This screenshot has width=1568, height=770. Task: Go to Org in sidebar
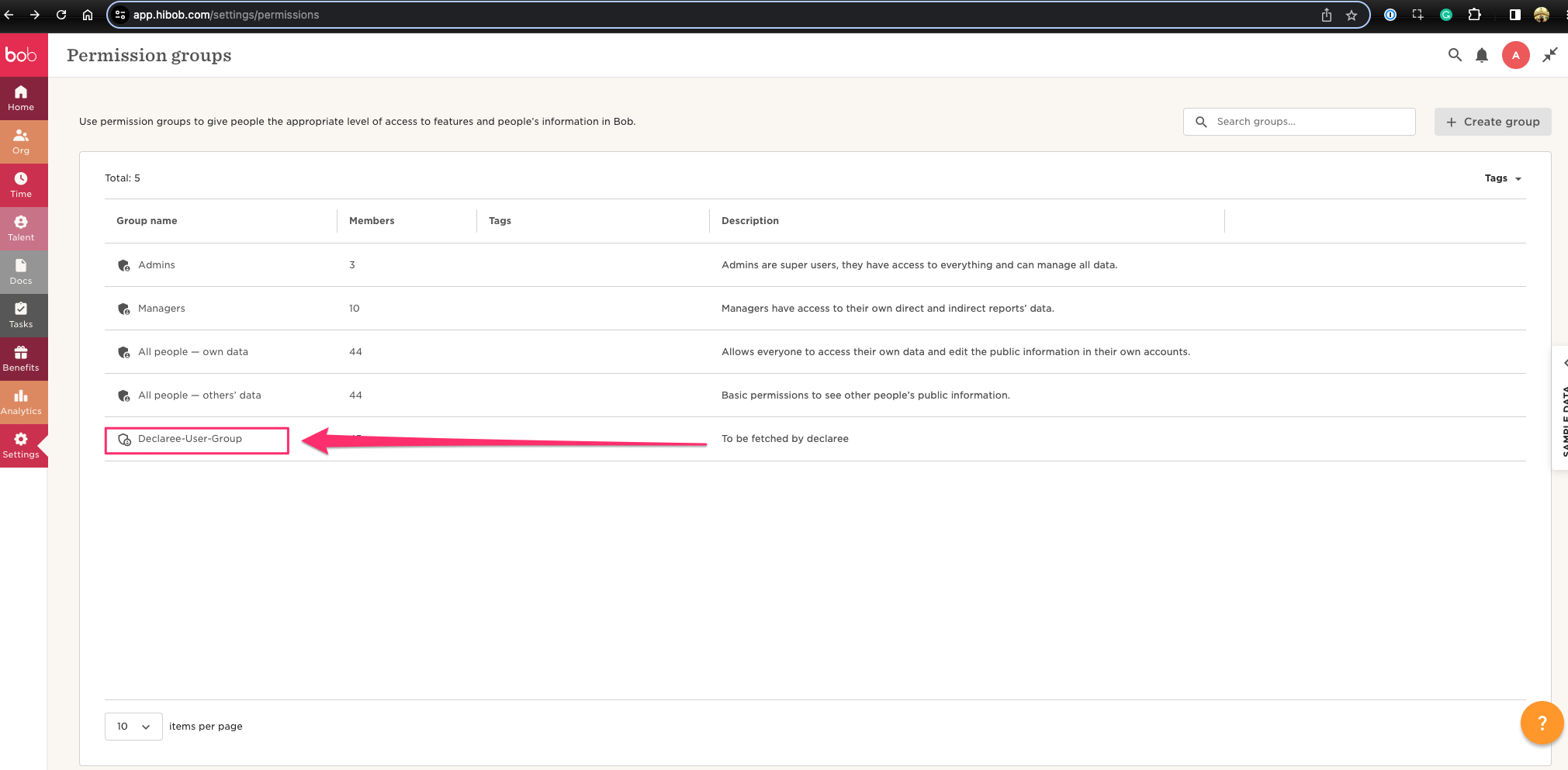pos(21,141)
